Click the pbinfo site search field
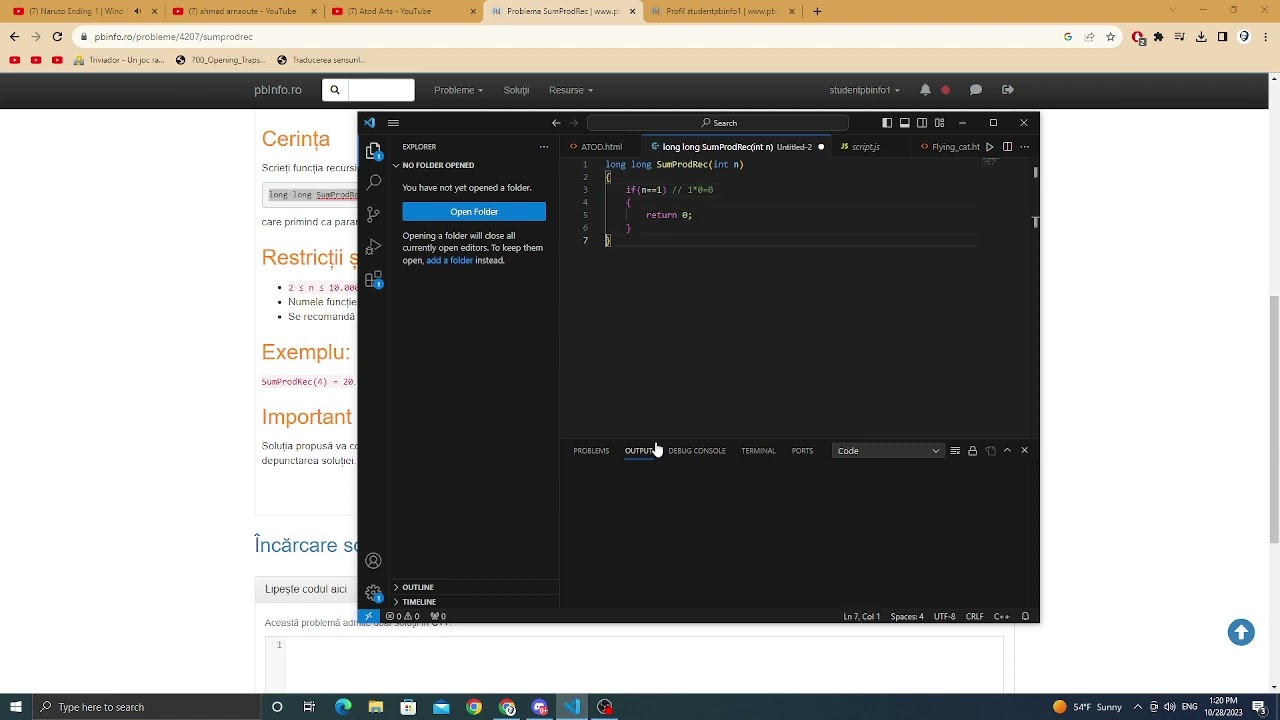The image size is (1280, 720). click(x=381, y=90)
